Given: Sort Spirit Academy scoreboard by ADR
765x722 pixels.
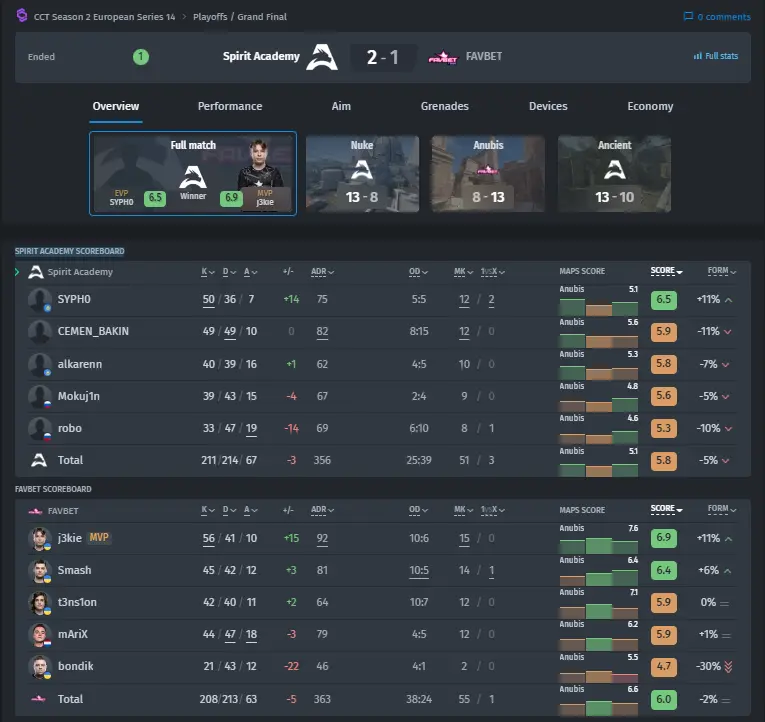Looking at the screenshot, I should click(322, 272).
